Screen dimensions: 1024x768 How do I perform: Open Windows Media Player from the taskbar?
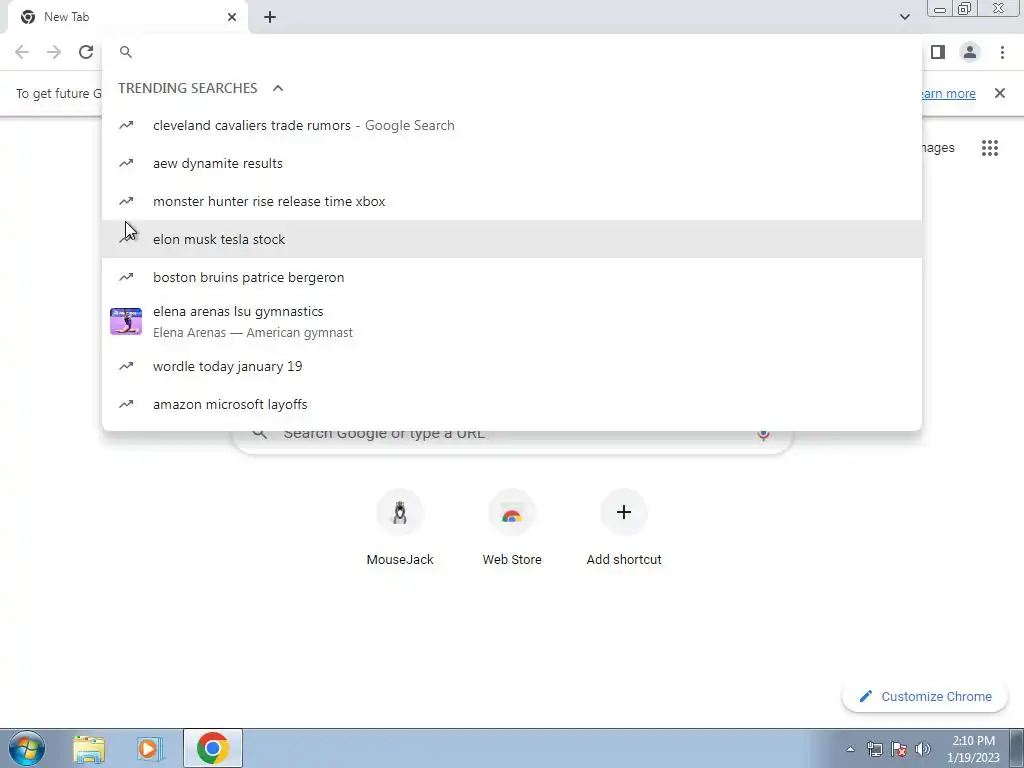point(150,748)
